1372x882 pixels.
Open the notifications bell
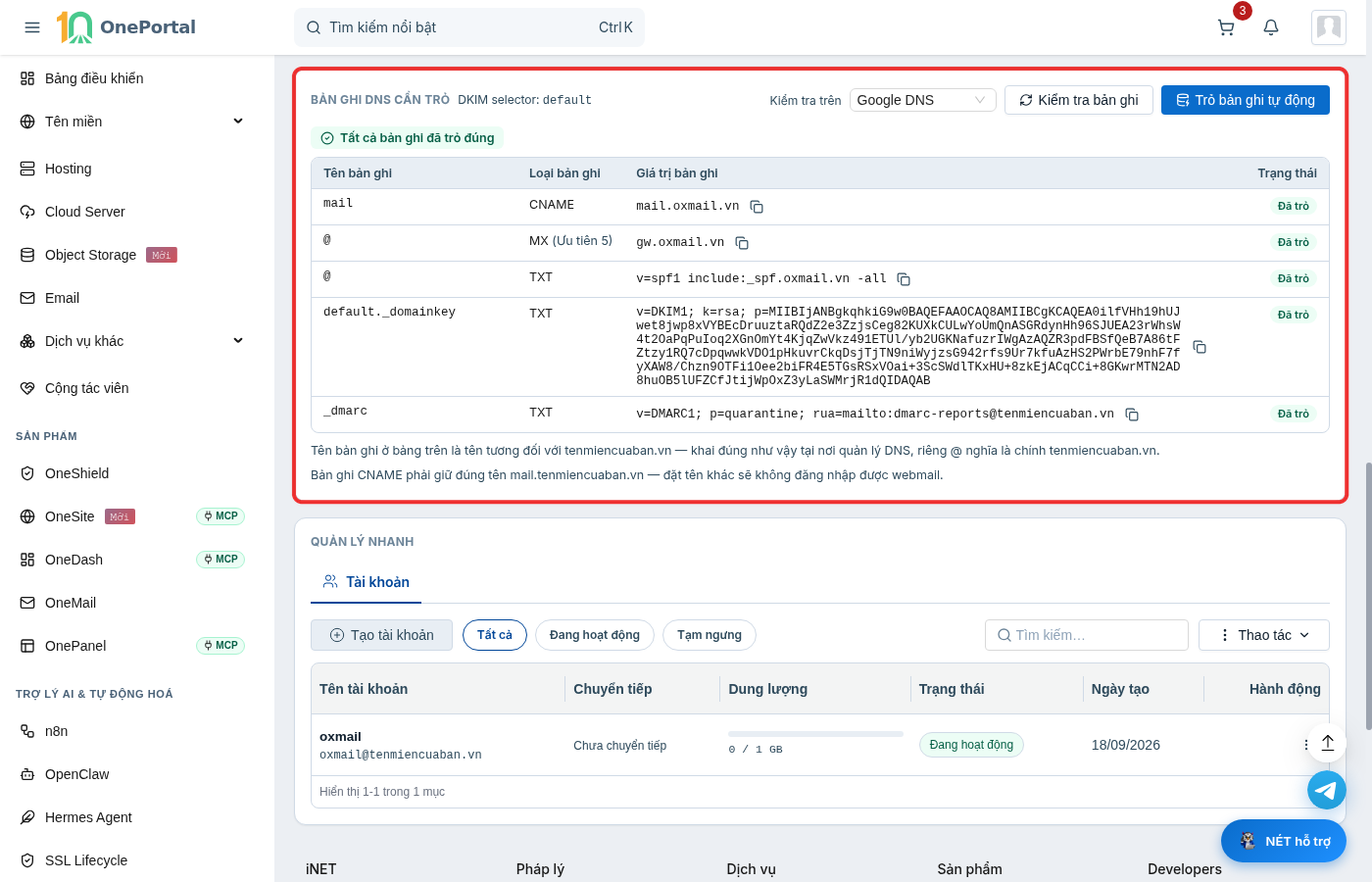click(1271, 27)
